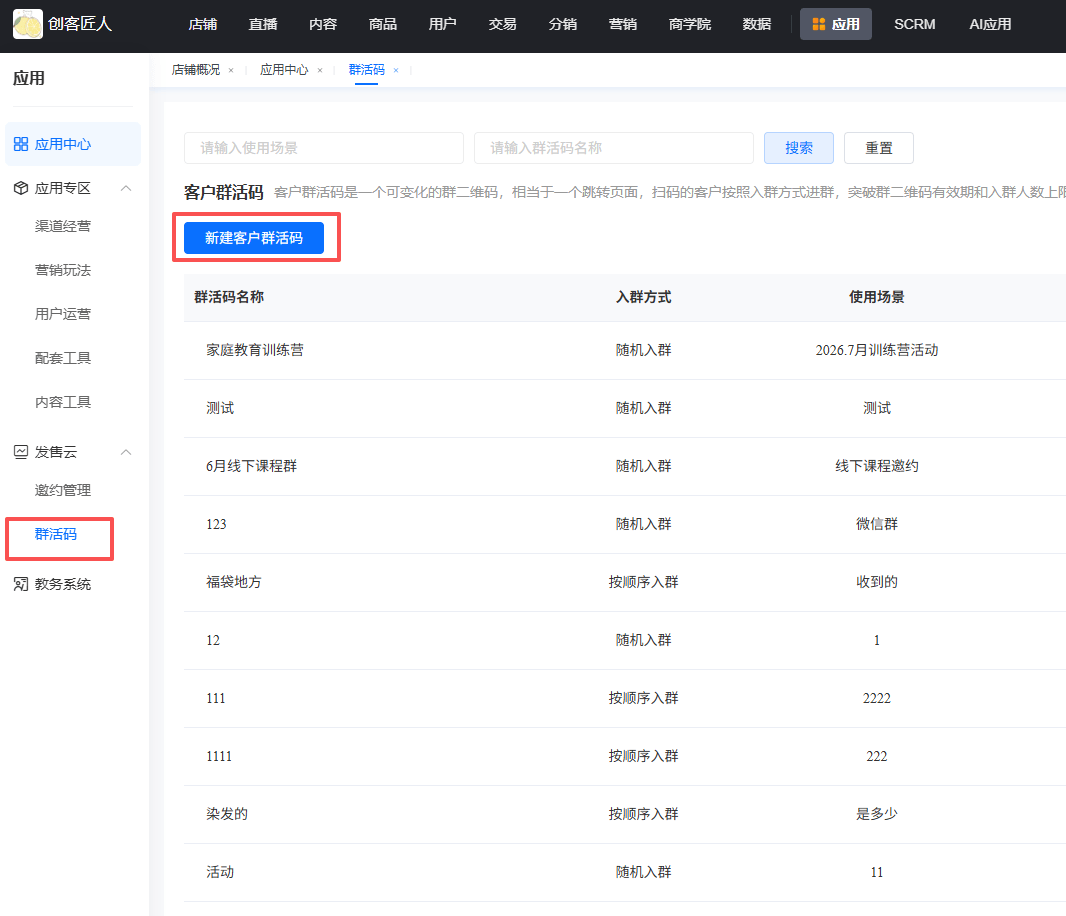Select the 家庭教育训练营 row name

click(x=255, y=350)
